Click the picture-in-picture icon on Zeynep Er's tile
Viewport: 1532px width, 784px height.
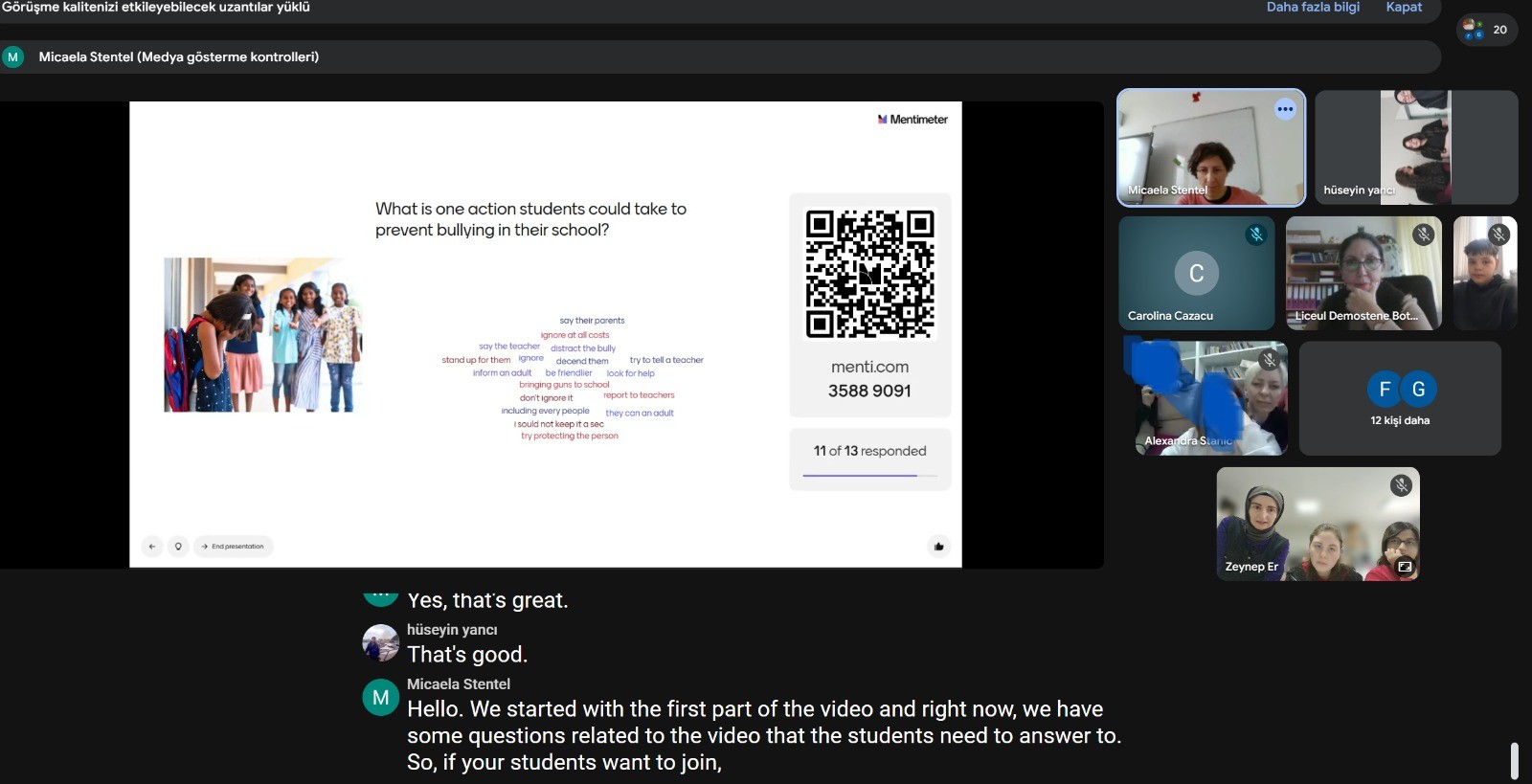click(x=1405, y=567)
